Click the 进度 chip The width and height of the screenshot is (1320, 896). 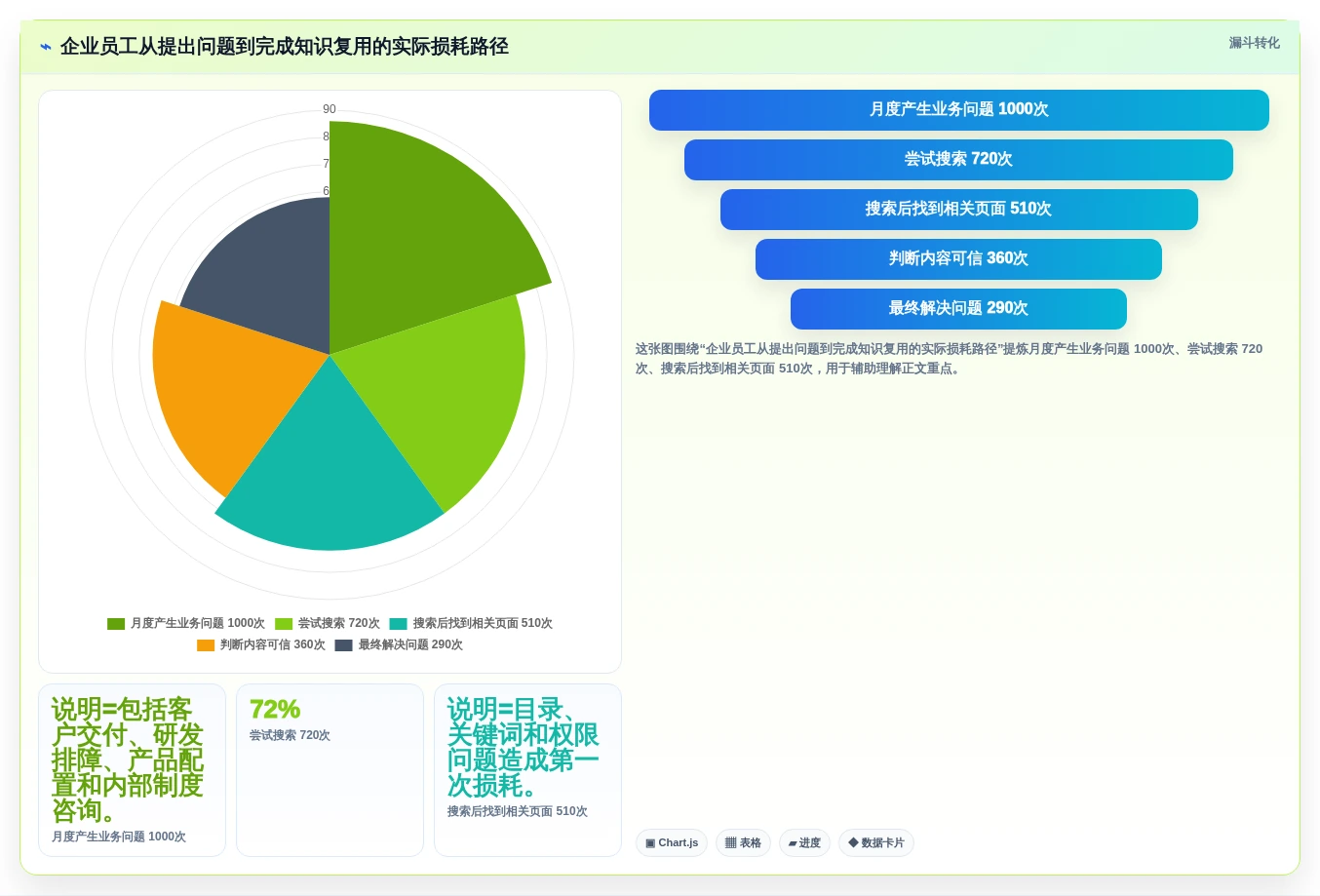804,843
